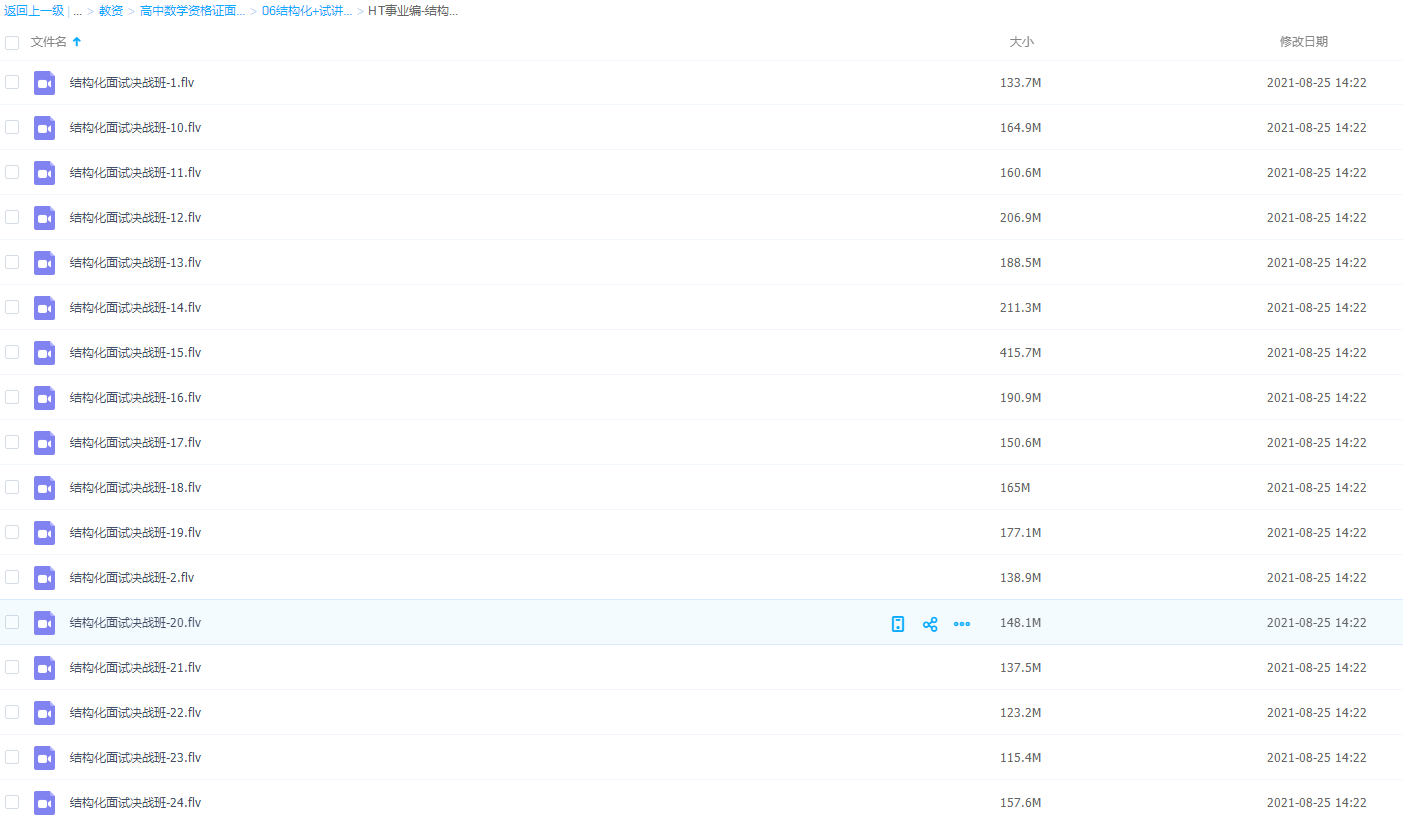Navigate to the 教资 breadcrumb folder
This screenshot has width=1403, height=816.
111,11
